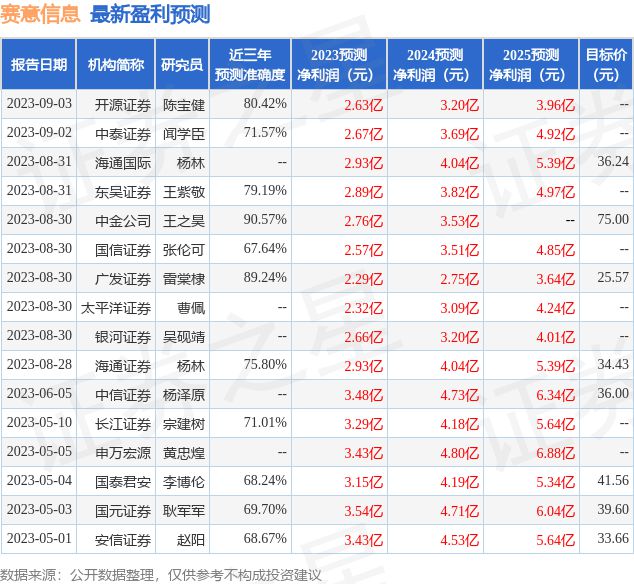The height and width of the screenshot is (584, 634).
Task: Select institution 长江证券
Action: point(123,424)
